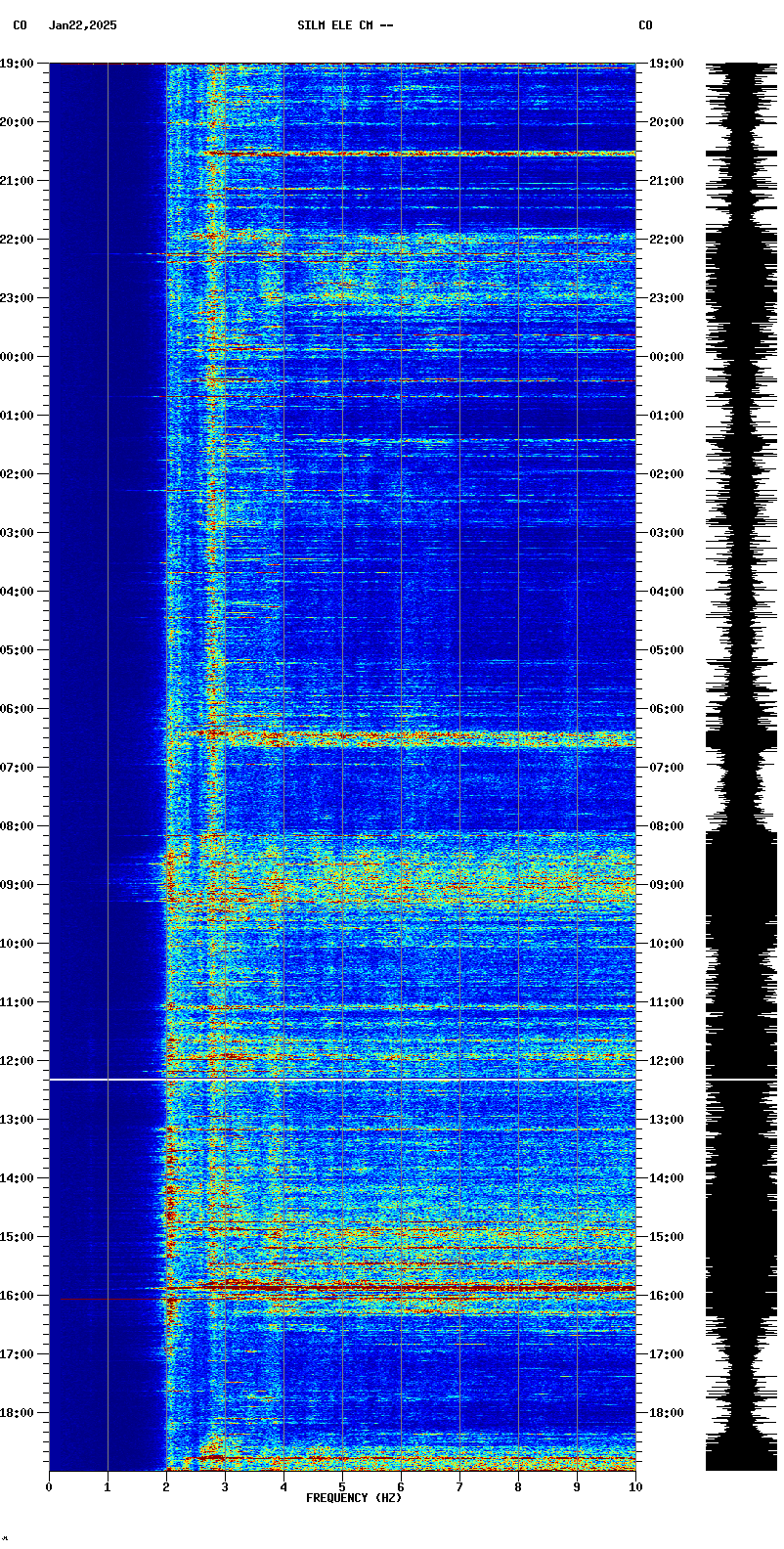Image resolution: width=784 pixels, height=1549 pixels.
Task: Click the 0 Hz frequency tick label
Action: pyautogui.click(x=49, y=1487)
